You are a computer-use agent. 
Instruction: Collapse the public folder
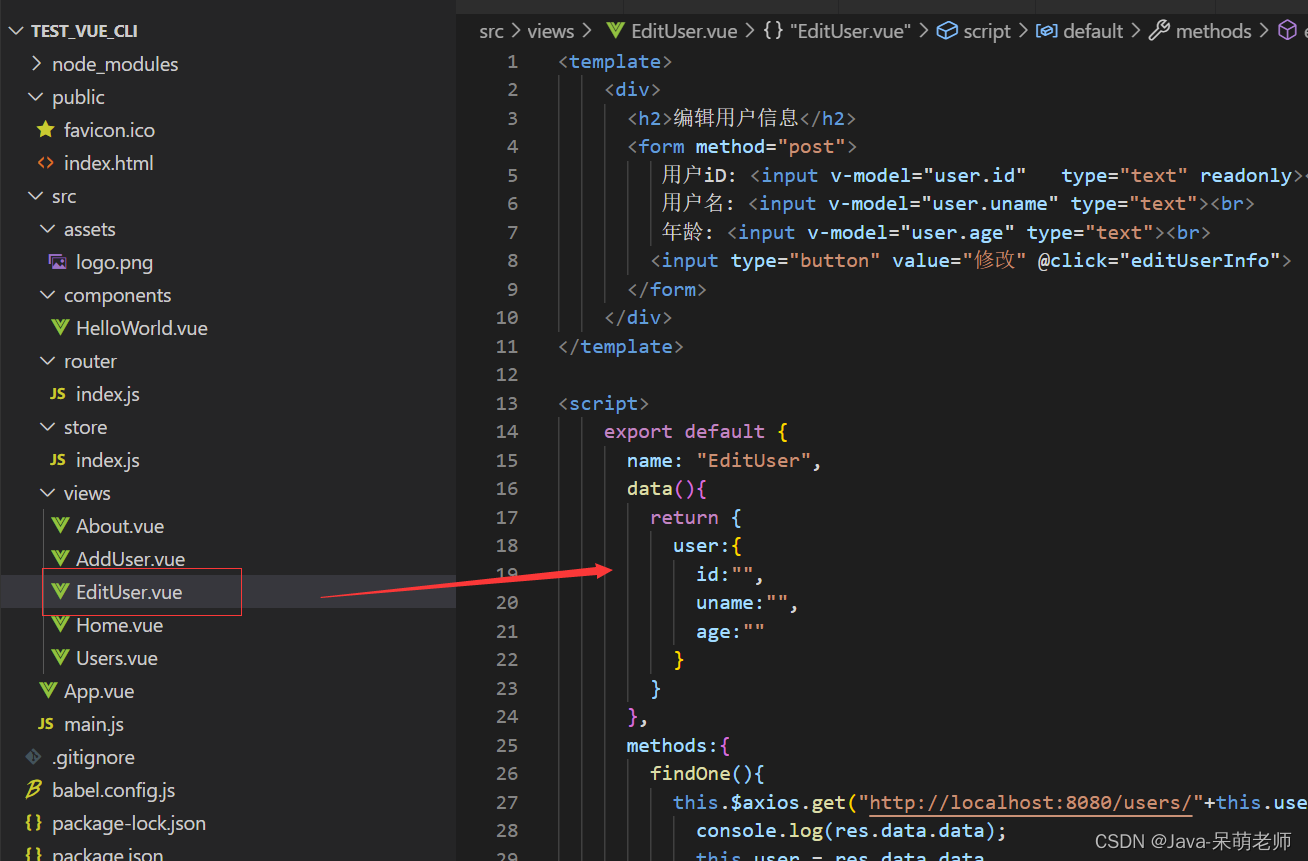37,97
